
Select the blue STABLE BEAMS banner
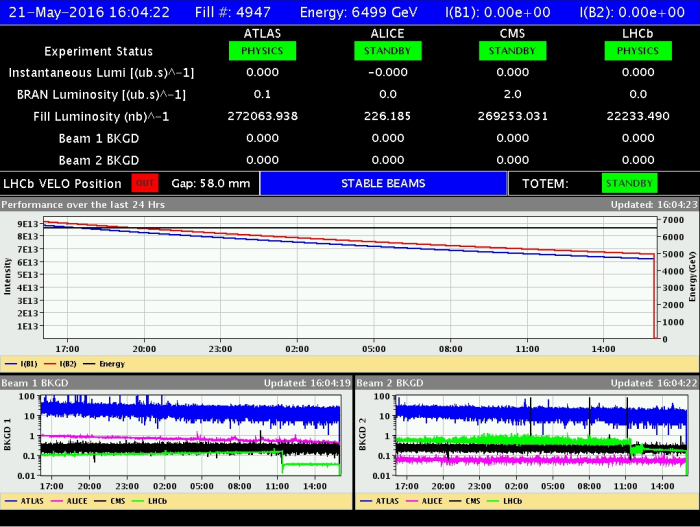(383, 183)
